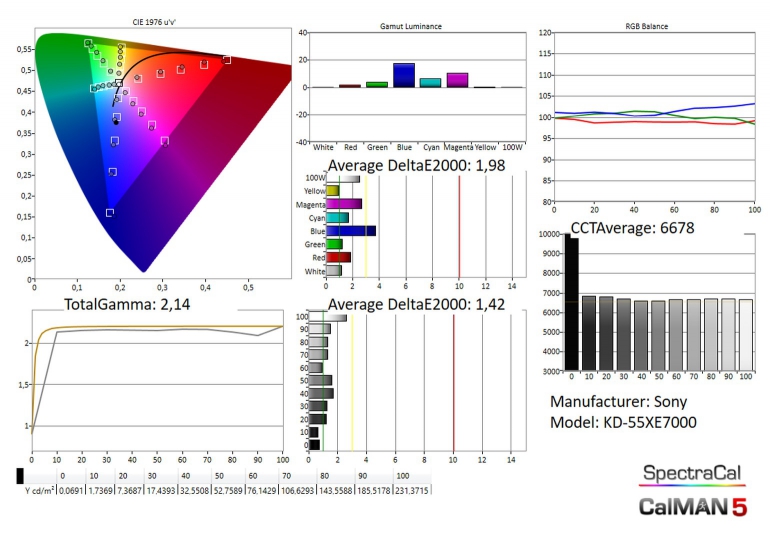Click the blue primary marker in CIE chart
The height and width of the screenshot is (543, 770).
[109, 213]
